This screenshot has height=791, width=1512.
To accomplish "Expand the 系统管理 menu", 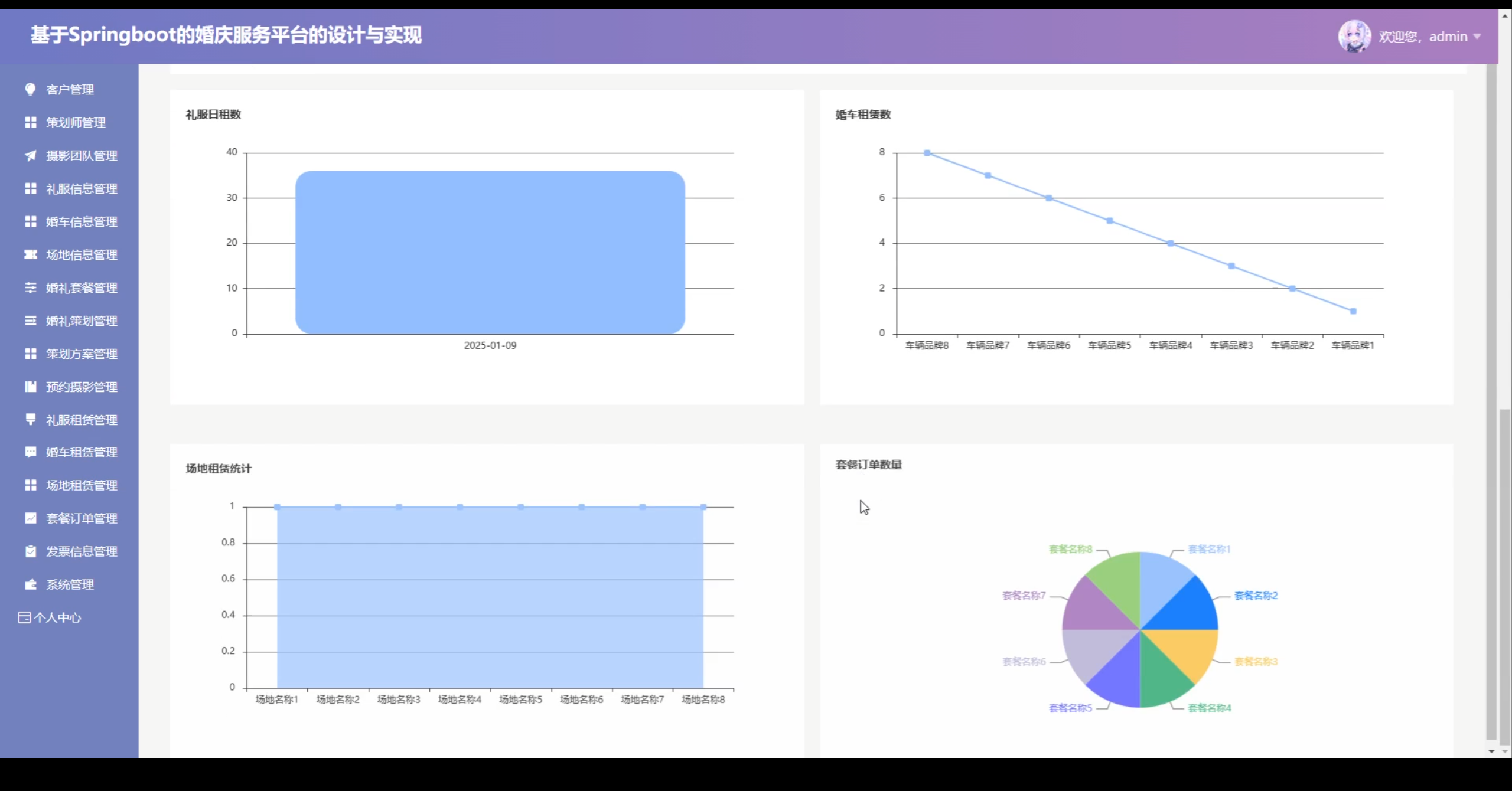I will tap(70, 584).
